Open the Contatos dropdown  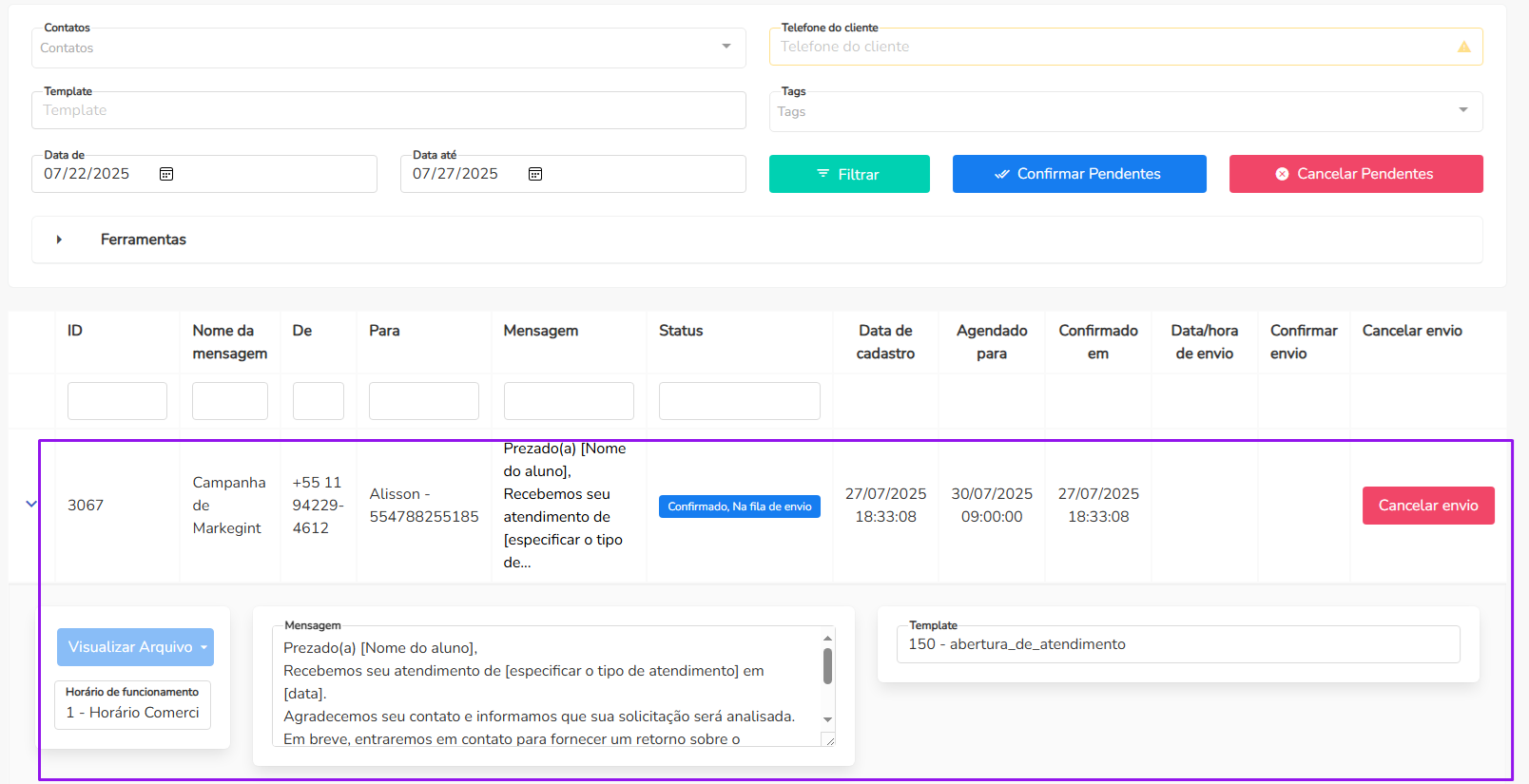(726, 47)
